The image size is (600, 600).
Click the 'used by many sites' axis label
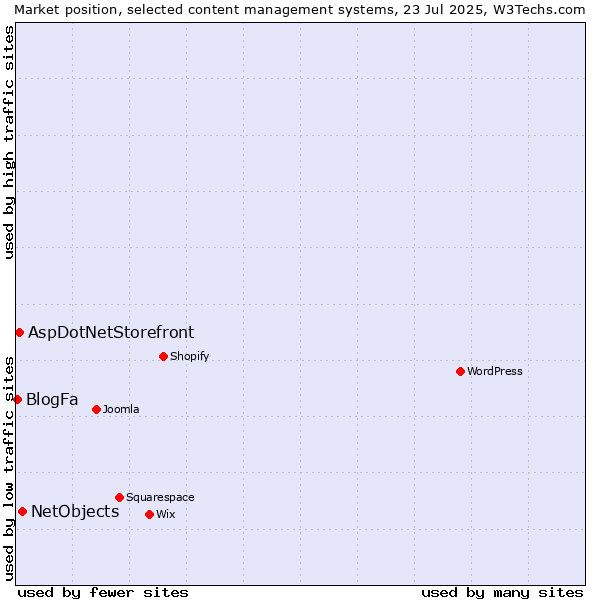502,593
